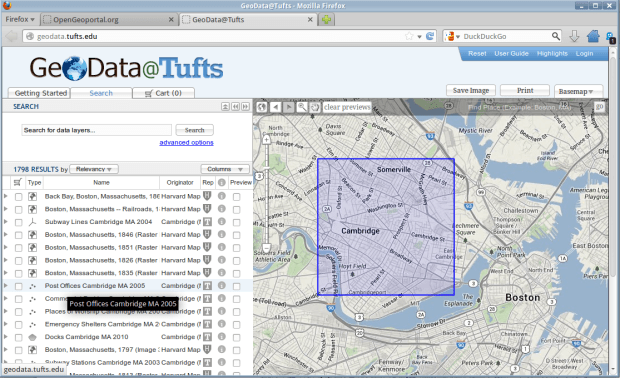Click Reset in the top menu
This screenshot has width=620, height=378.
[x=477, y=53]
